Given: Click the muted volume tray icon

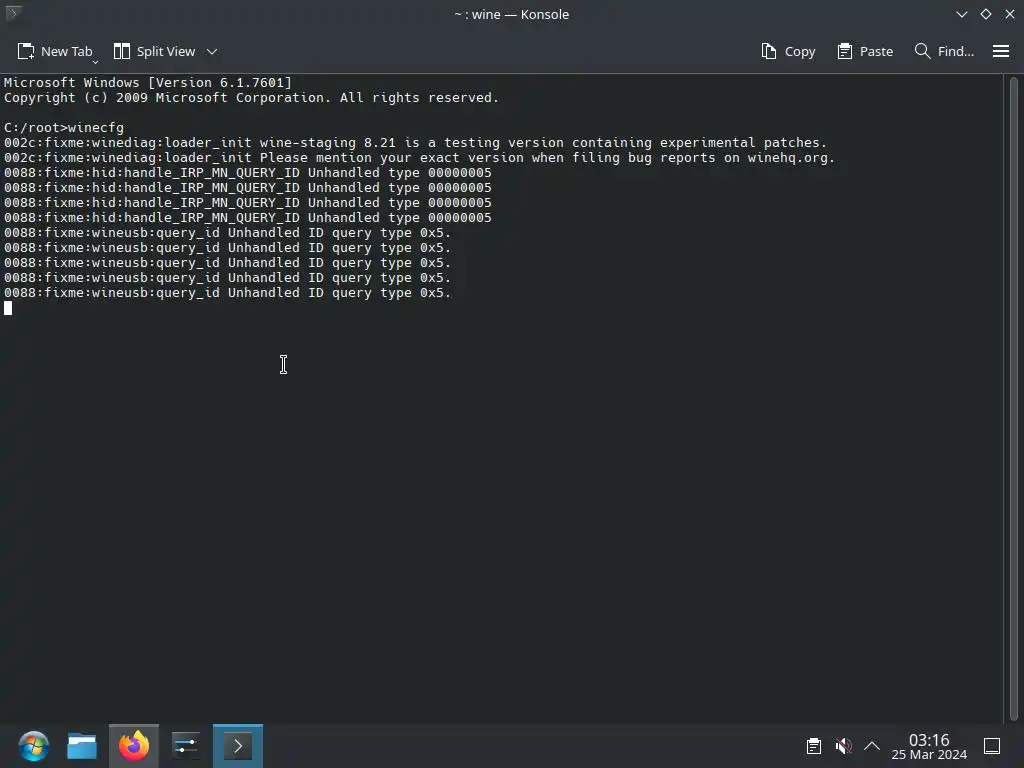Looking at the screenshot, I should tap(843, 746).
